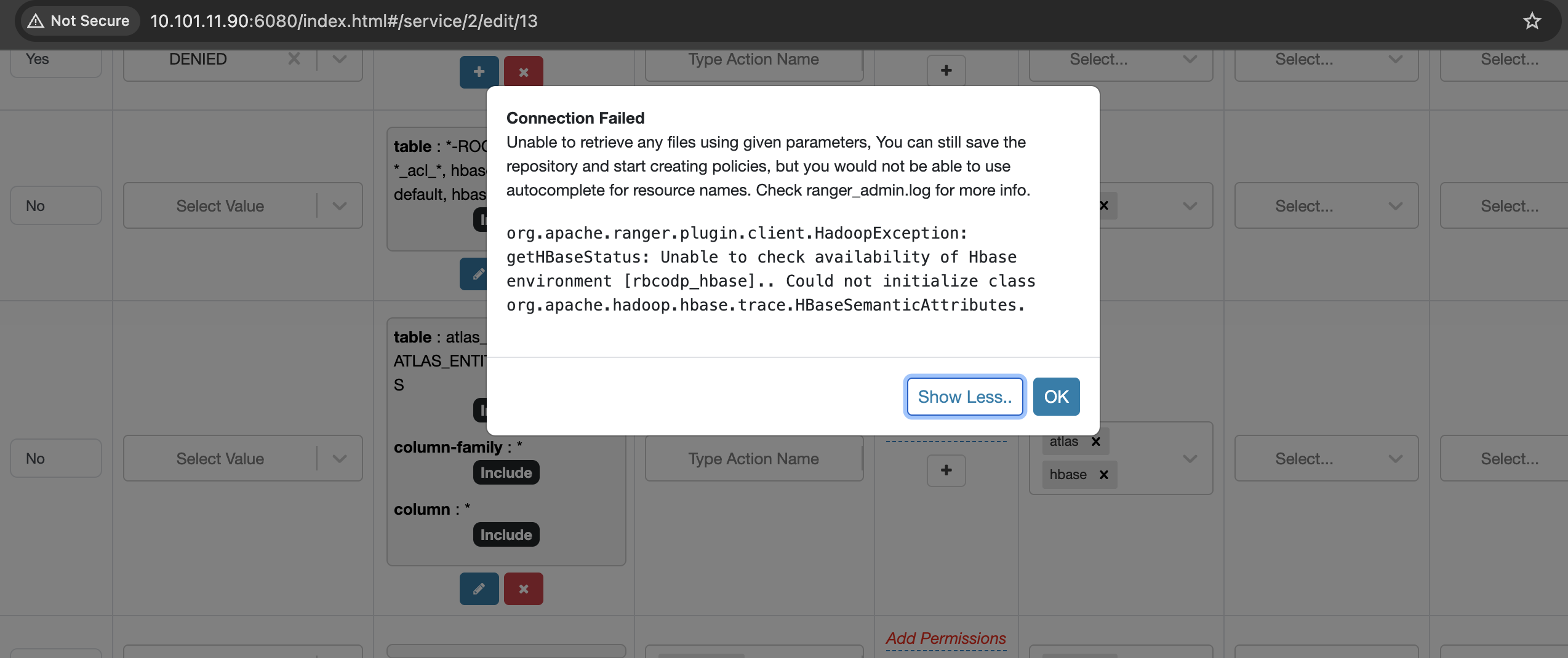Click red delete button next to blue plus
Screen dimensions: 1568x658
coord(523,72)
